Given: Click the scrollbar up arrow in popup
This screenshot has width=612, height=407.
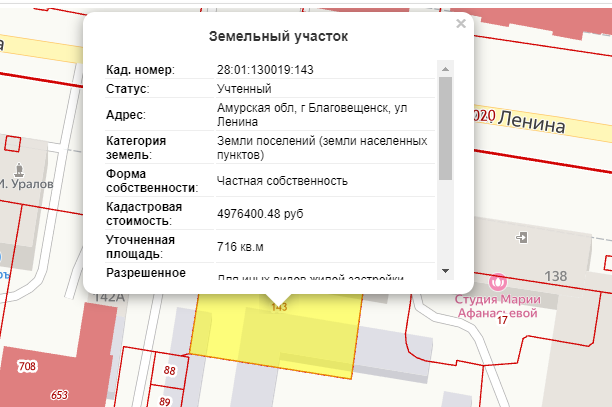Looking at the screenshot, I should point(445,68).
